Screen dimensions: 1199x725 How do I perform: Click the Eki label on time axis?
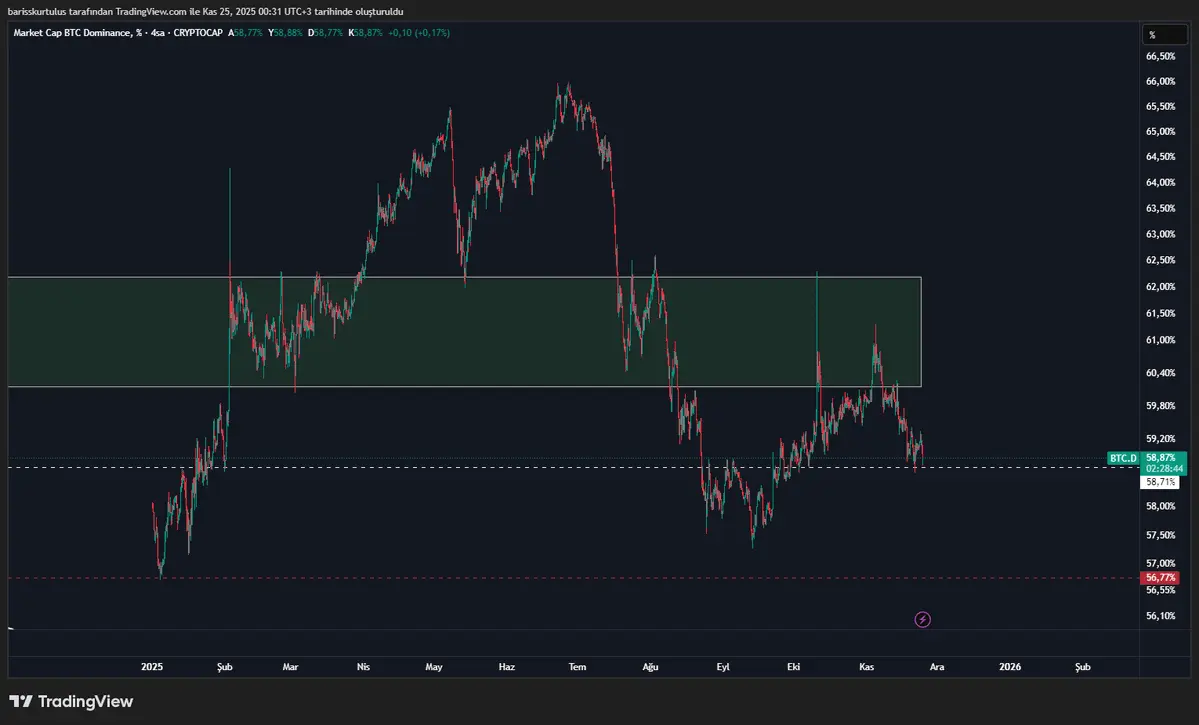pos(794,667)
